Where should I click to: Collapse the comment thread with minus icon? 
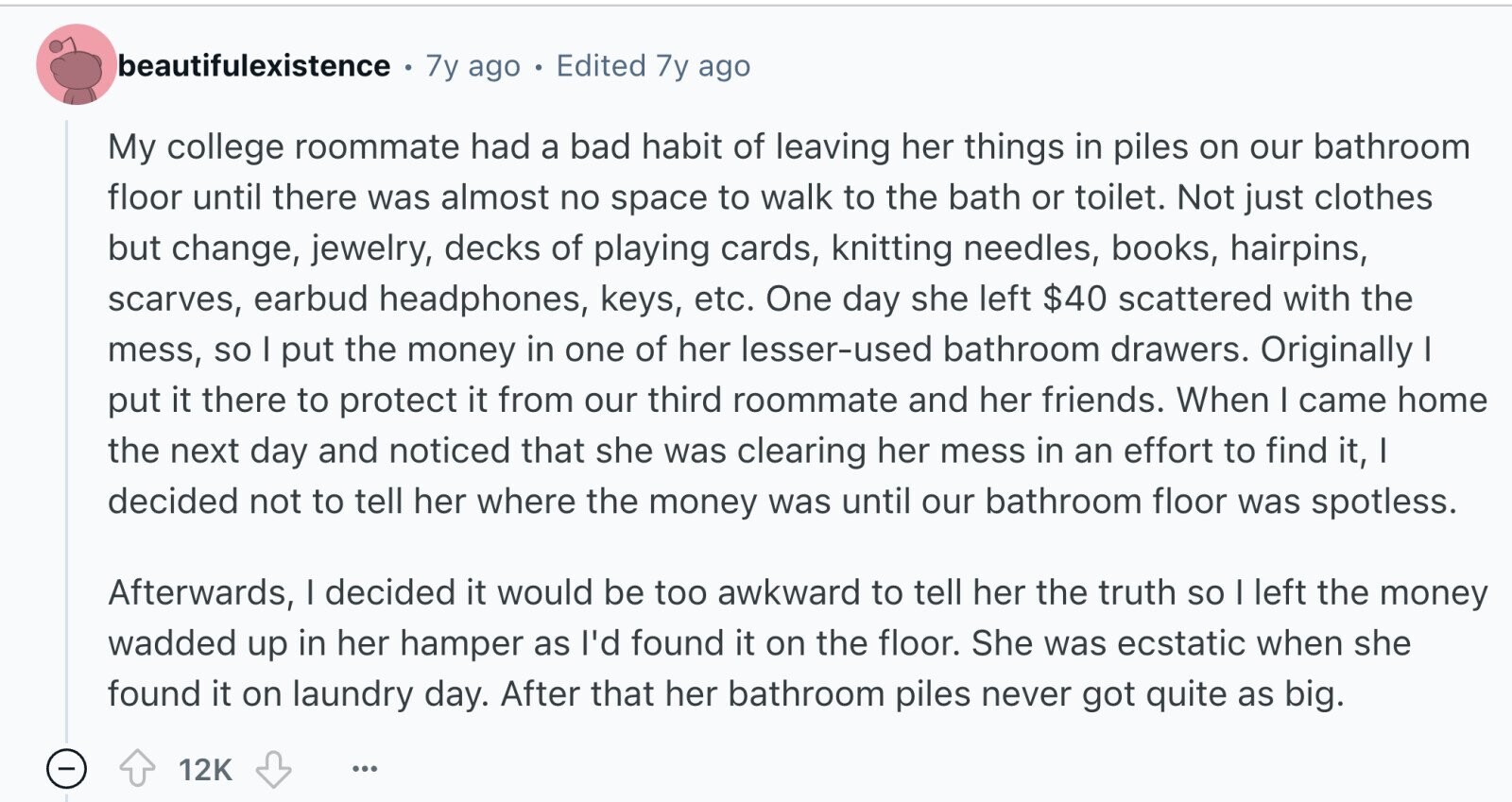[x=66, y=769]
